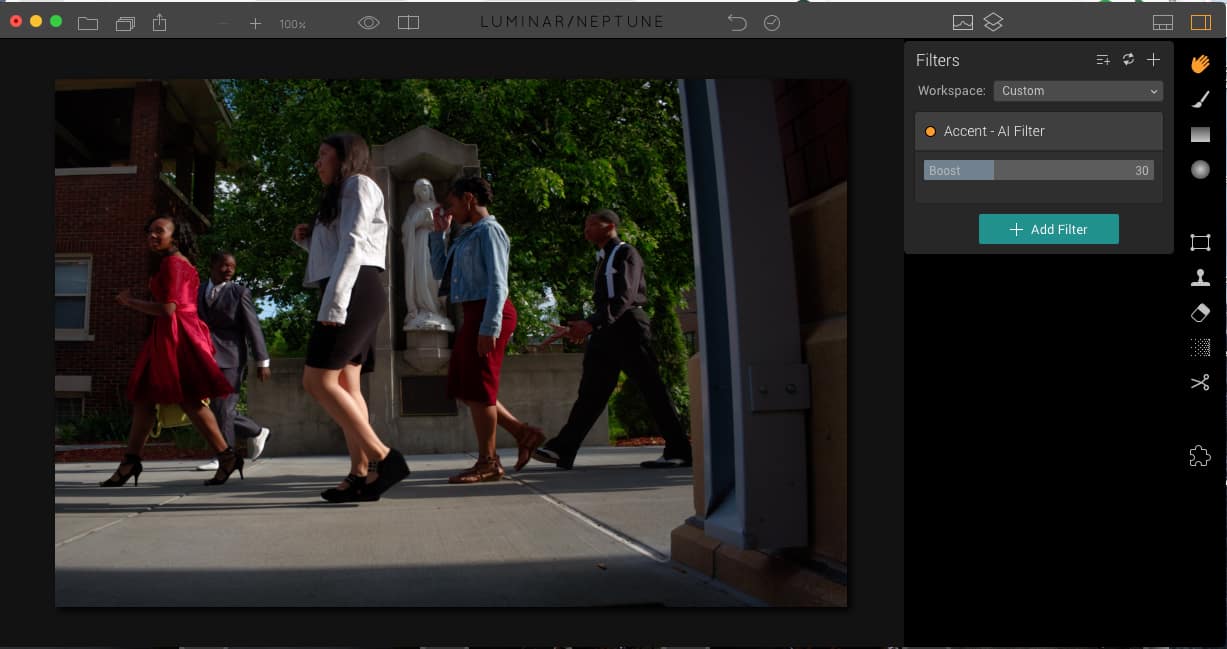Open the Denoise tool

(1200, 348)
